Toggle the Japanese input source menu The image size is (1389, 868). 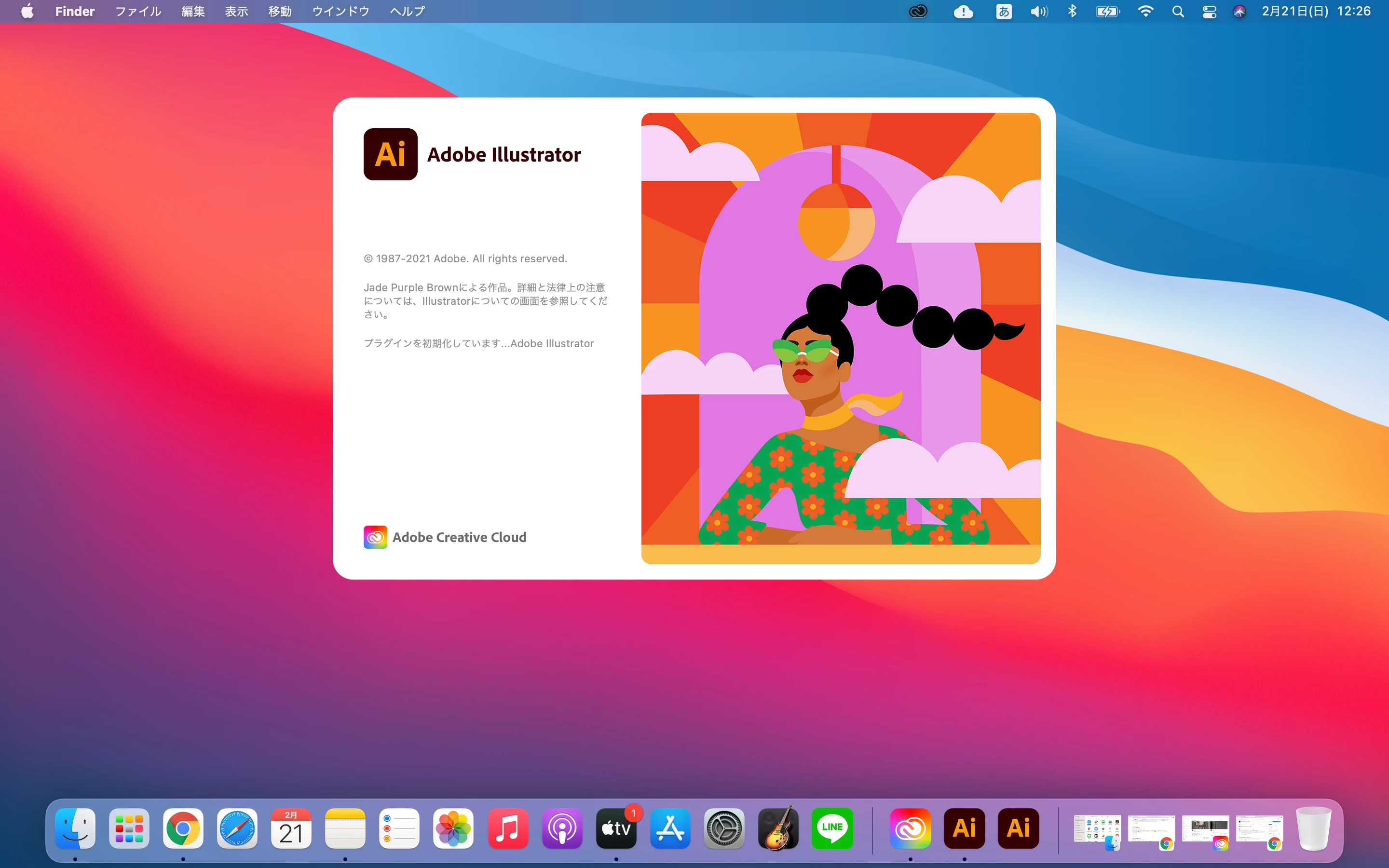click(1003, 12)
